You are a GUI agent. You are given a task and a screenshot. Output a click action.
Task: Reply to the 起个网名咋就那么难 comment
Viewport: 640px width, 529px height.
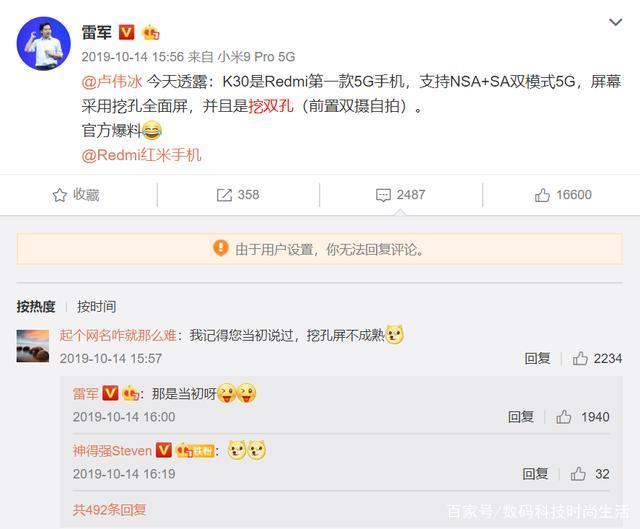[x=537, y=358]
